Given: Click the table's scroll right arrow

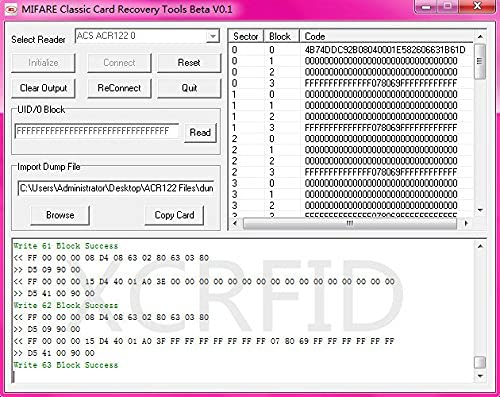Looking at the screenshot, I should (x=466, y=223).
